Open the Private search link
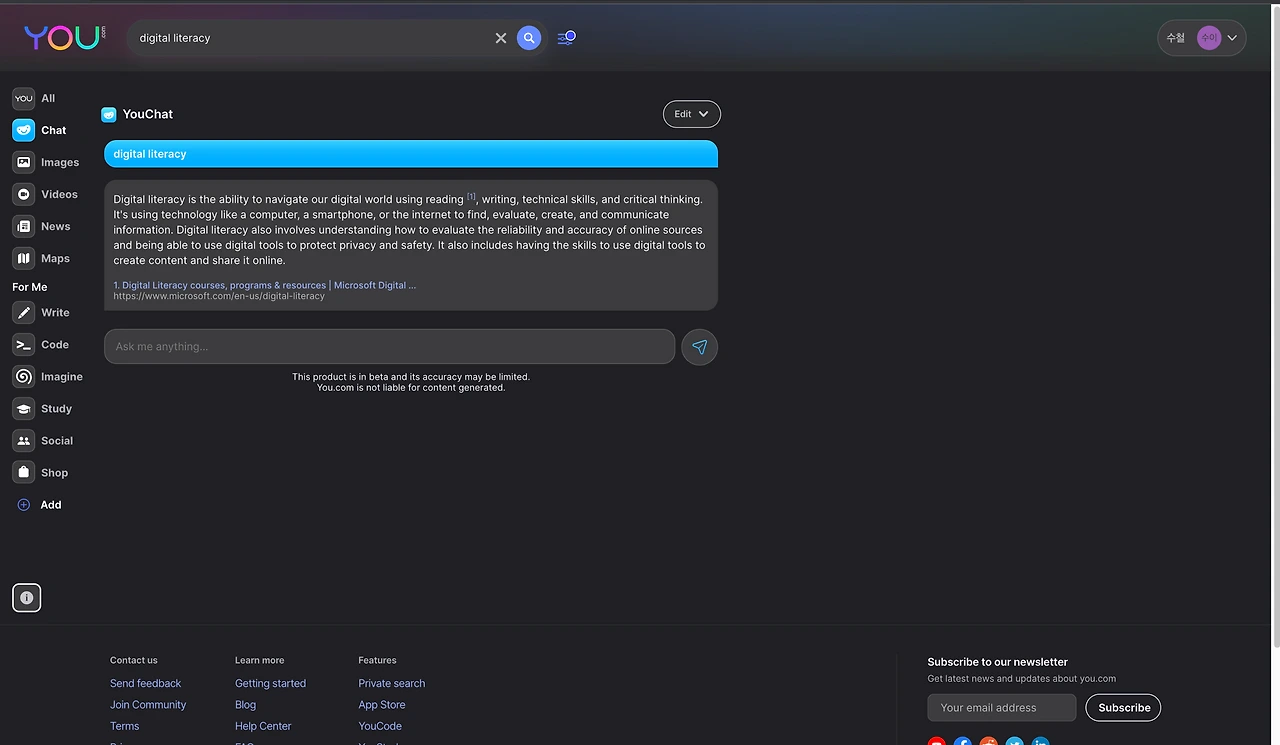The image size is (1280, 745). [x=392, y=684]
